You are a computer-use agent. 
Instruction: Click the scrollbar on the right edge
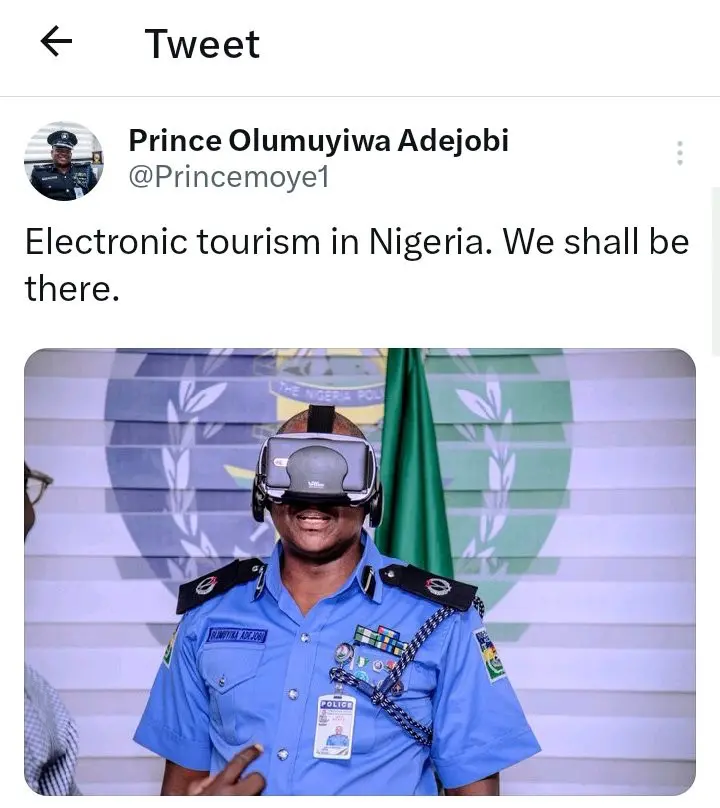point(715,272)
